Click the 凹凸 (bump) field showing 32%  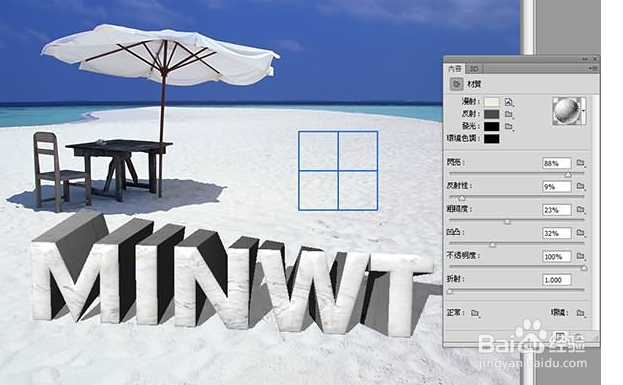pos(557,233)
